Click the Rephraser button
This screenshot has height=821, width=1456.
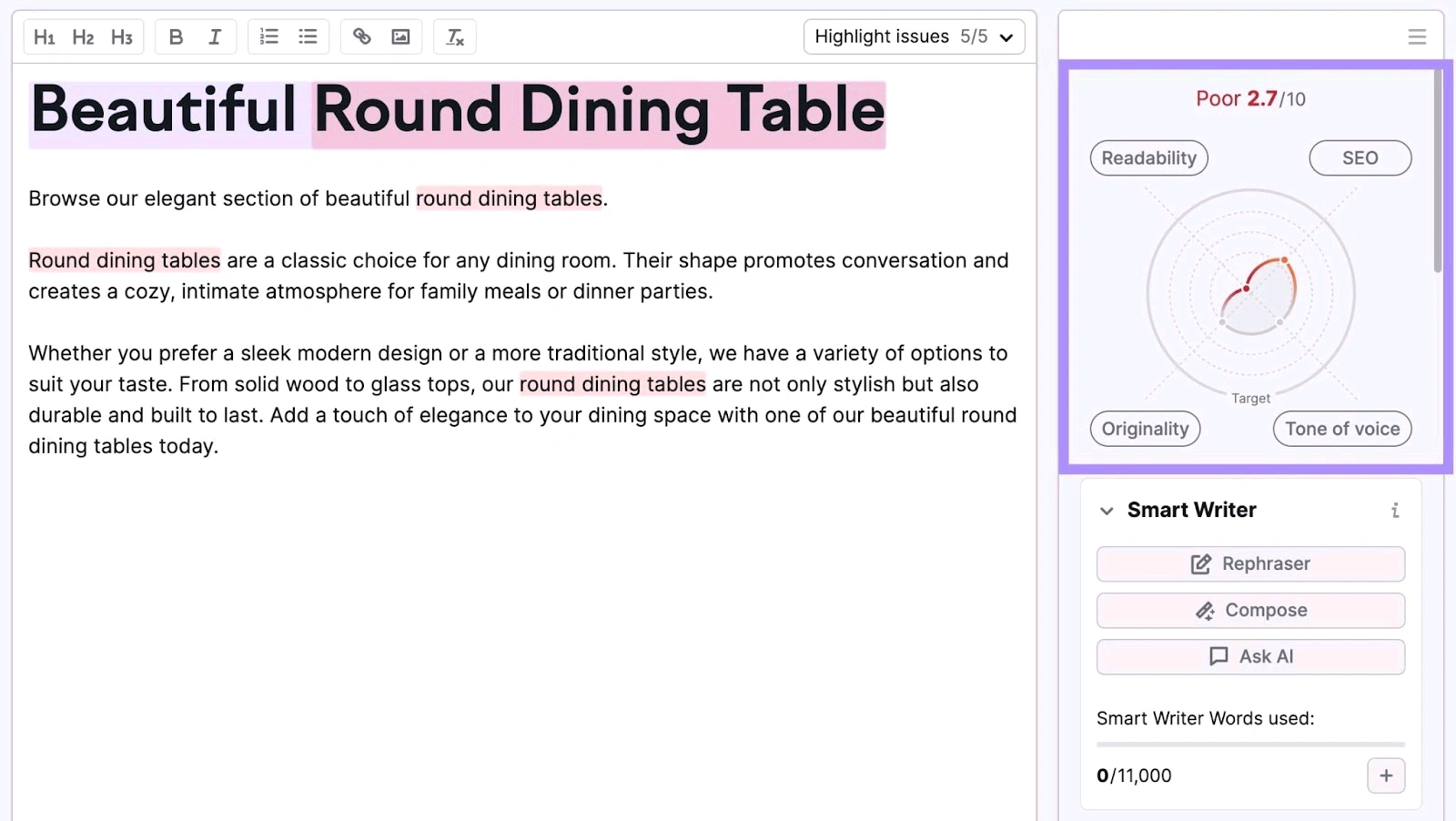(1250, 564)
